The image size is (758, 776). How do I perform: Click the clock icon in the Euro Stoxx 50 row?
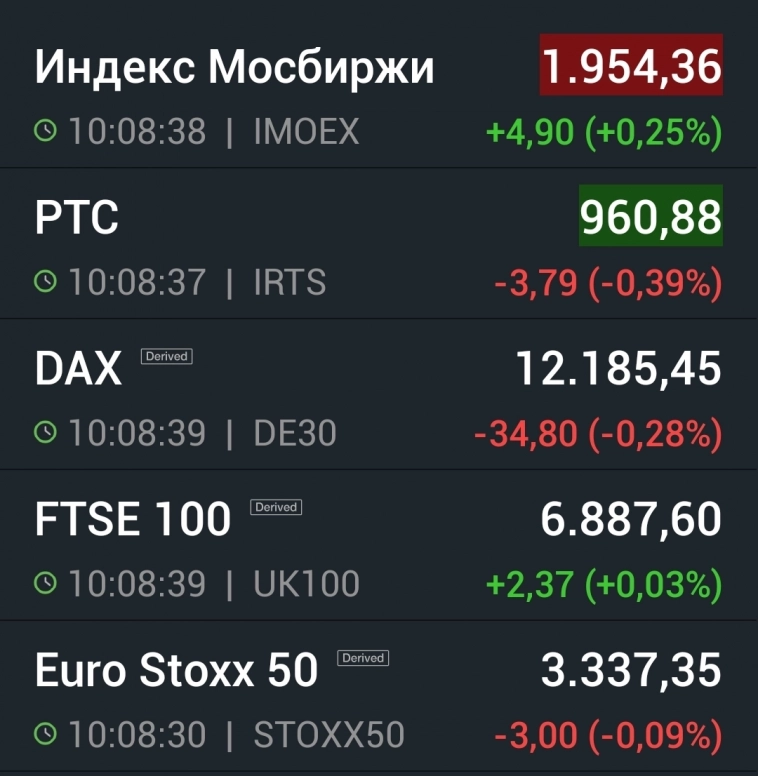(46, 735)
